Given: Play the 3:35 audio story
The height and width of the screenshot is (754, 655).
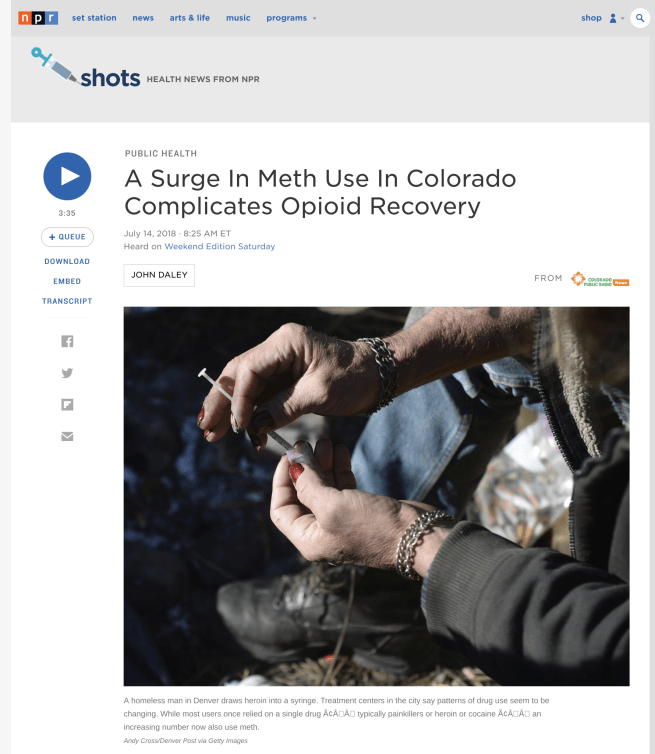Looking at the screenshot, I should click(67, 176).
